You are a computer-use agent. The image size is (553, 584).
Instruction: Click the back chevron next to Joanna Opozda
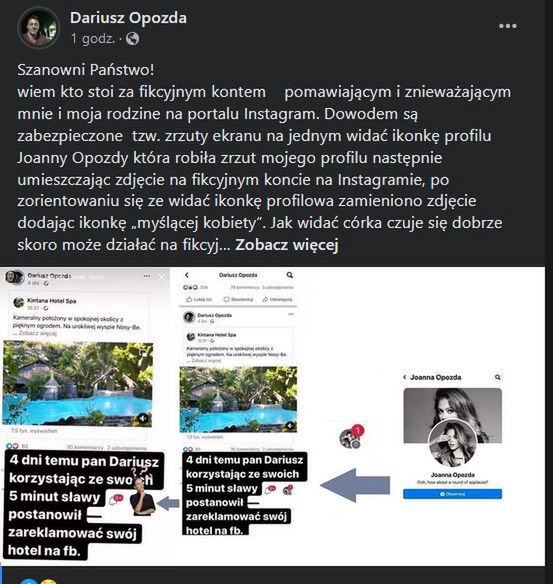(x=405, y=377)
